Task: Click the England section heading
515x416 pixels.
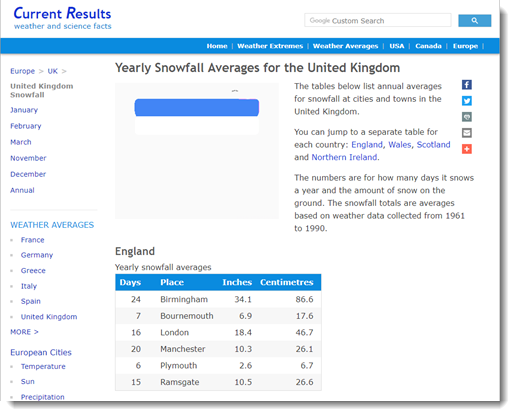Action: [x=135, y=251]
